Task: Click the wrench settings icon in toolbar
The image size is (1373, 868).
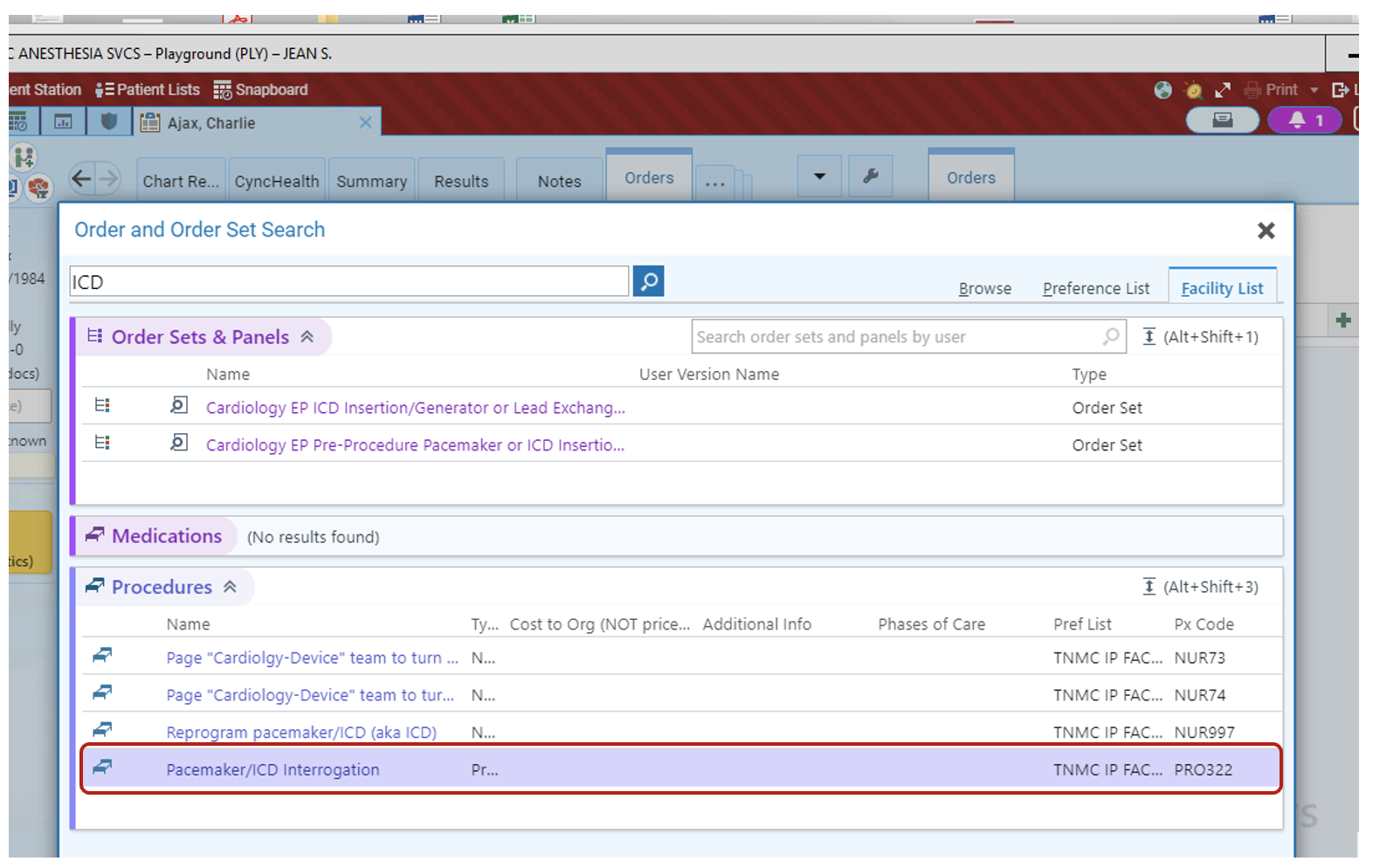Action: click(x=870, y=176)
